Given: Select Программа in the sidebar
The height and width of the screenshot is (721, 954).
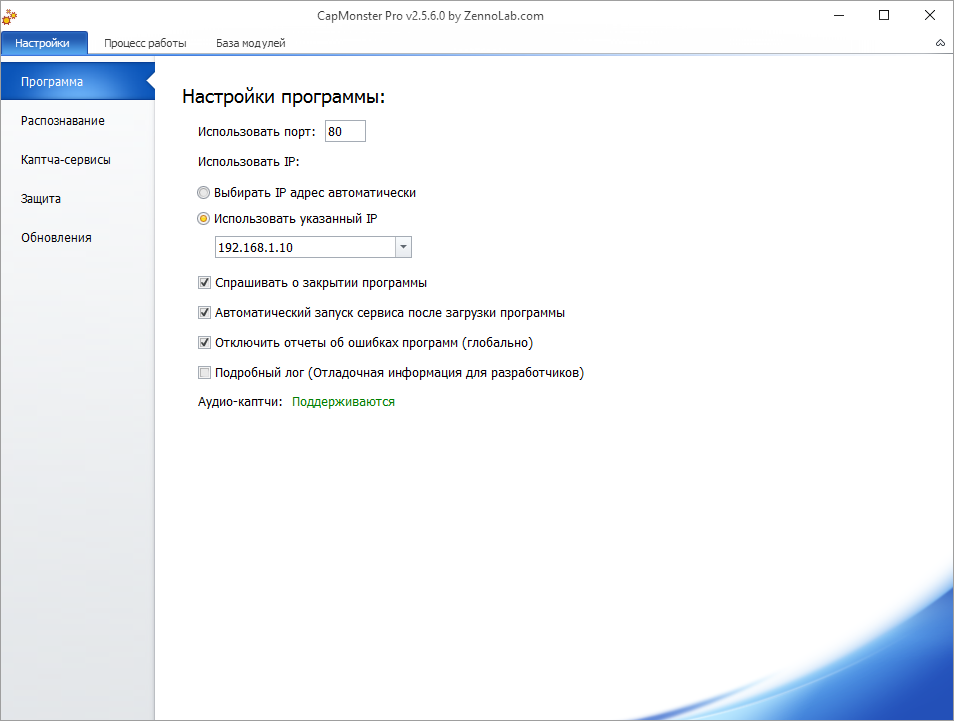Looking at the screenshot, I should click(x=78, y=82).
